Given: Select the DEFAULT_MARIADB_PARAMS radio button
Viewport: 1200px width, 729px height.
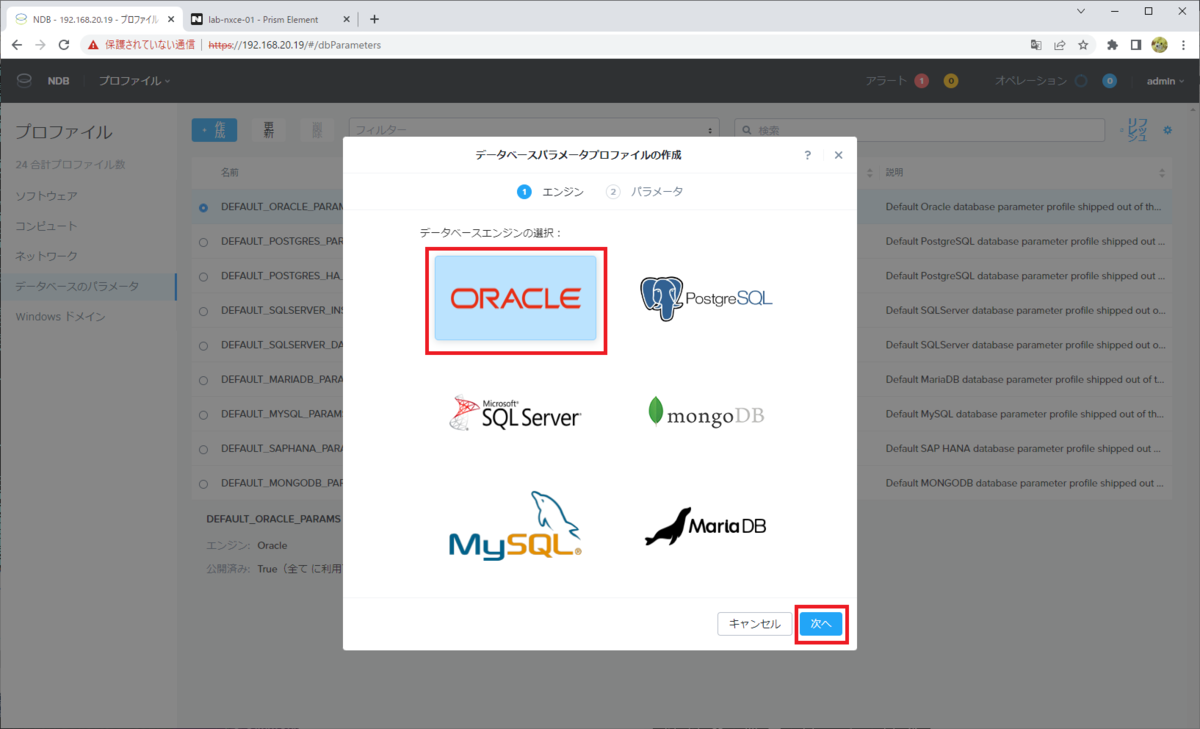Looking at the screenshot, I should 204,380.
